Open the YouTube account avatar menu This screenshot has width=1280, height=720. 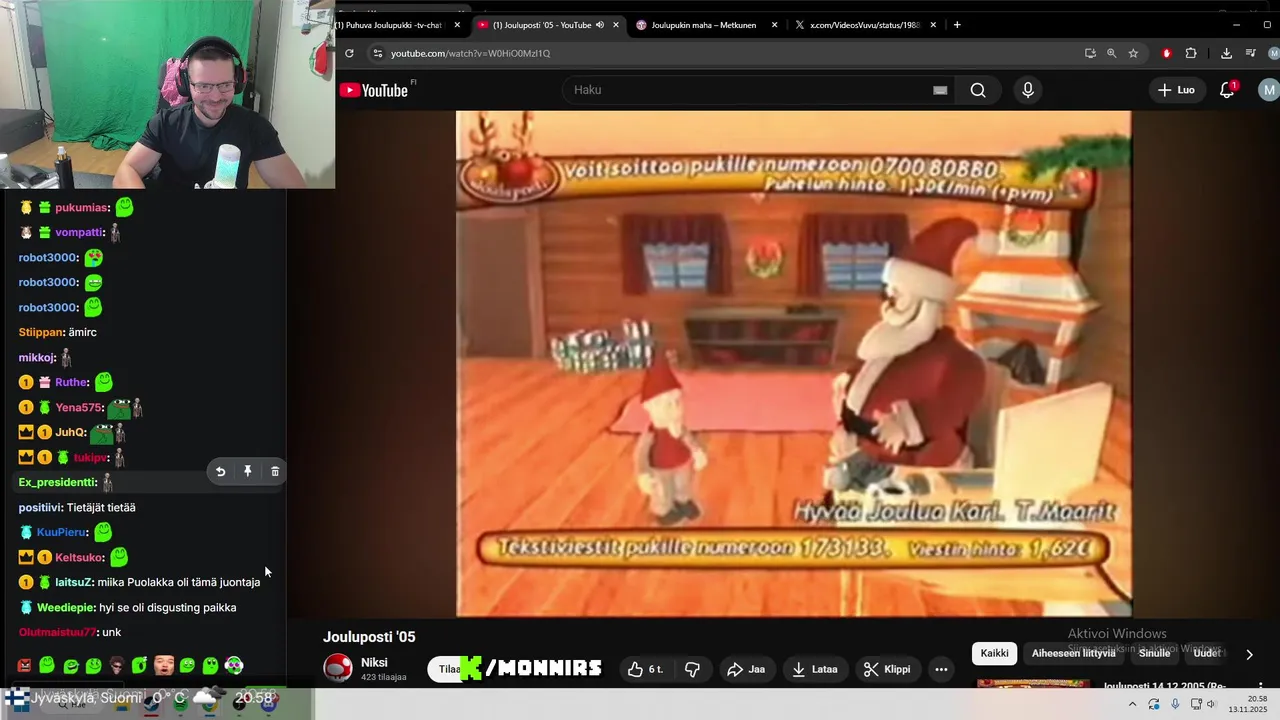1269,90
